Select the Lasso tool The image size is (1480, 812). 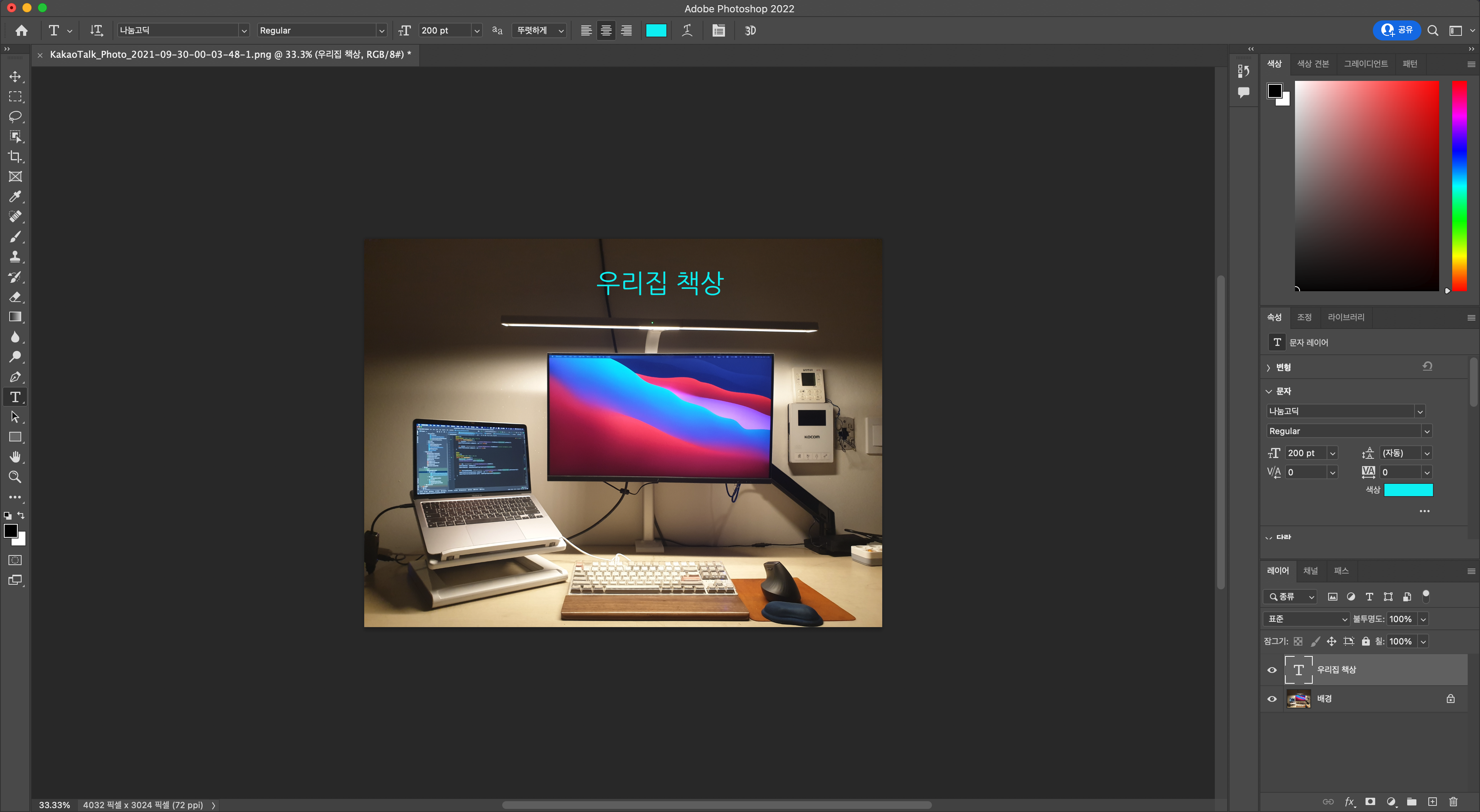(15, 117)
